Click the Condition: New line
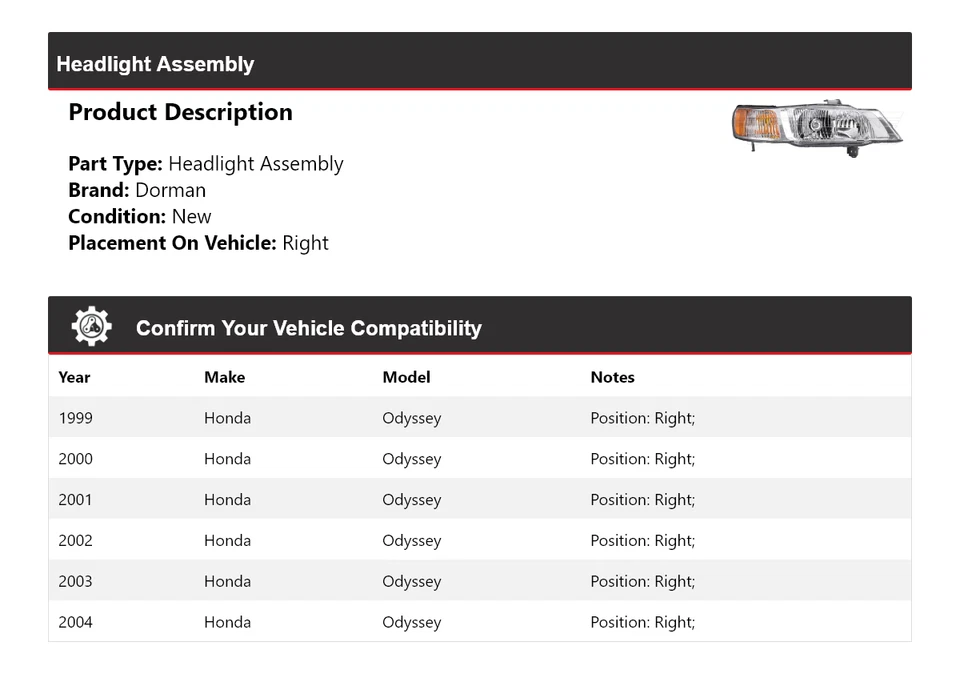Viewport: 960px width, 674px height. point(140,216)
